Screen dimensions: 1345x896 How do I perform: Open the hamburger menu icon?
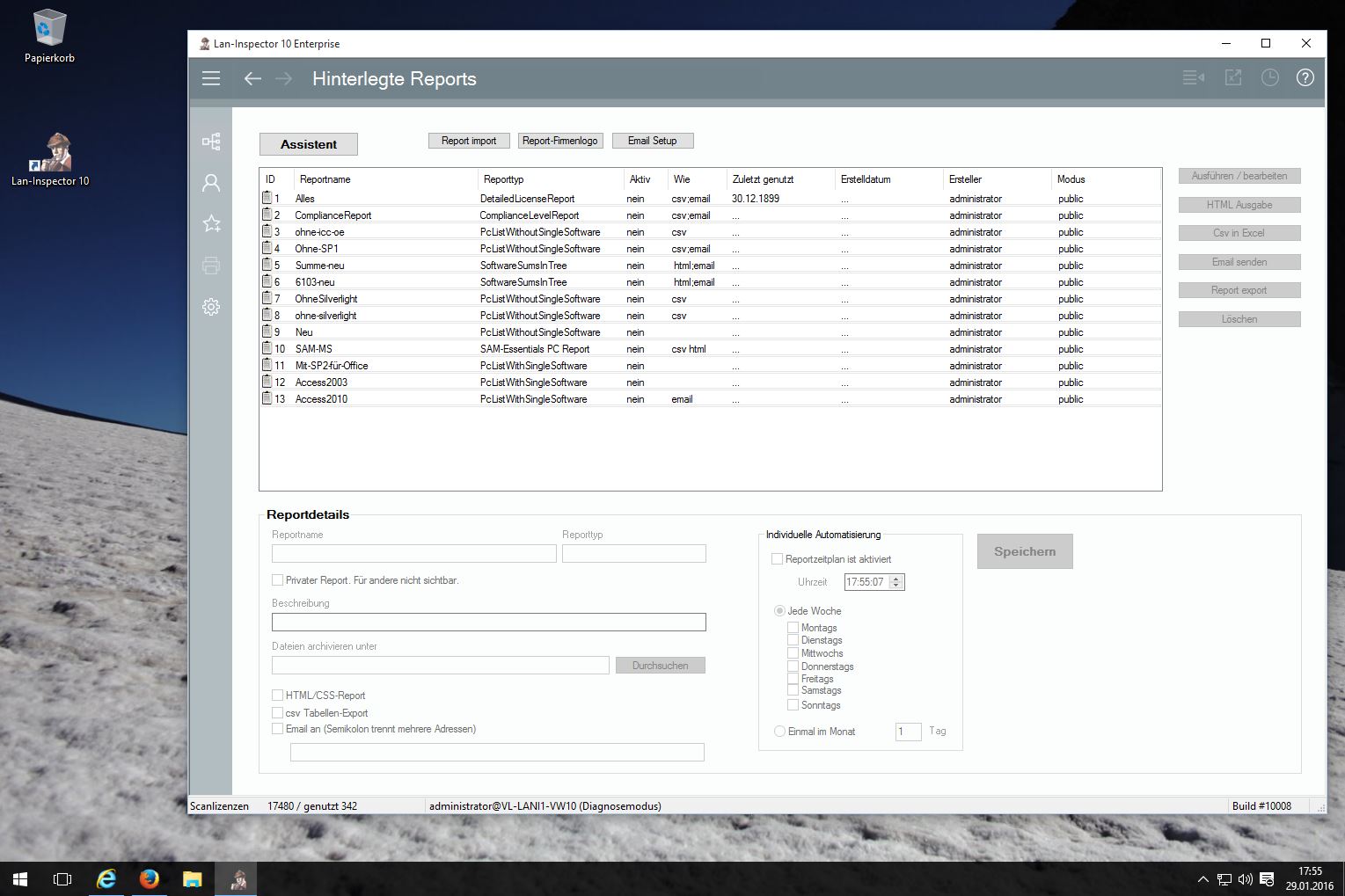pos(211,78)
